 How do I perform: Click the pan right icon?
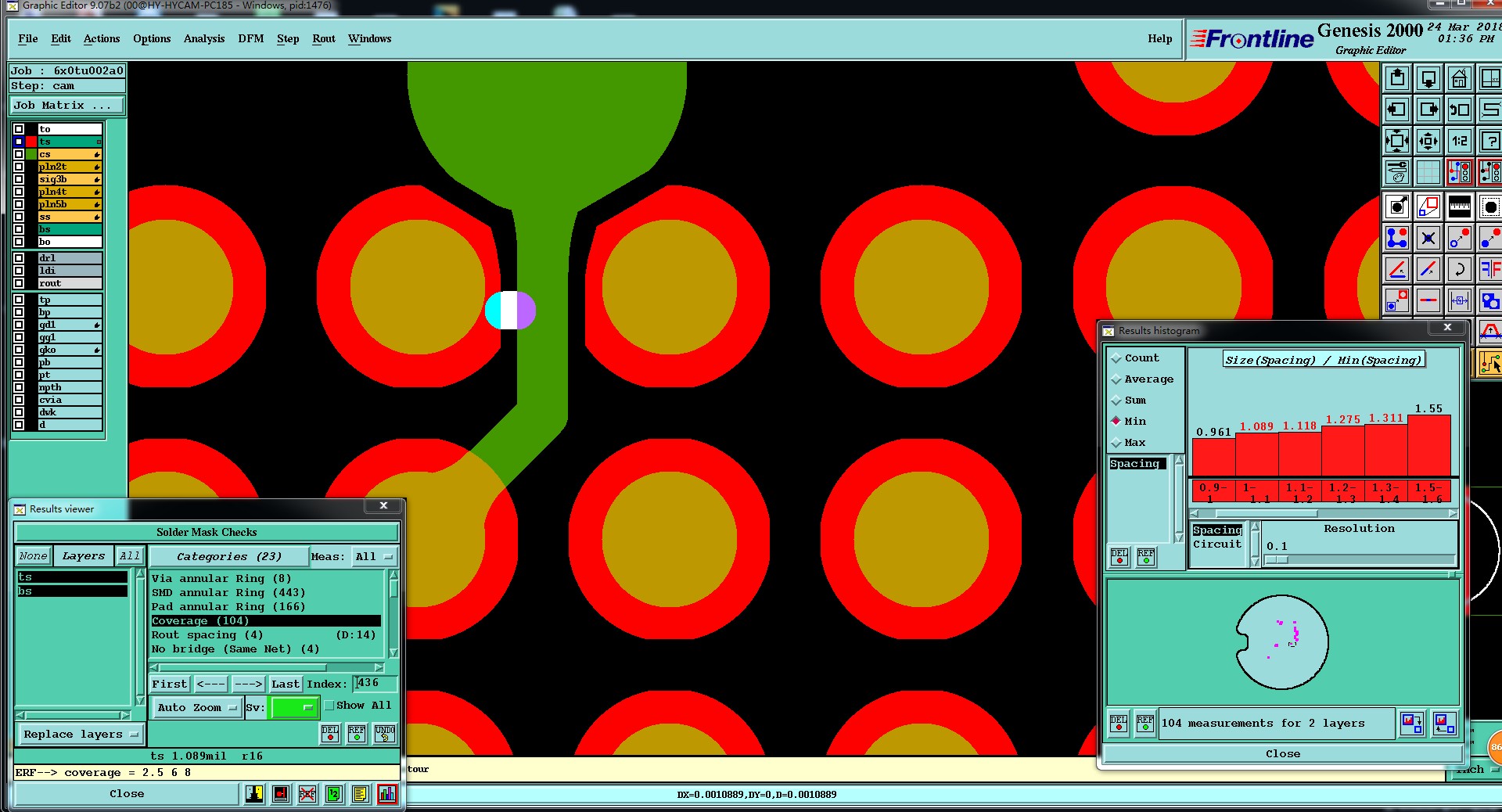tap(1428, 110)
